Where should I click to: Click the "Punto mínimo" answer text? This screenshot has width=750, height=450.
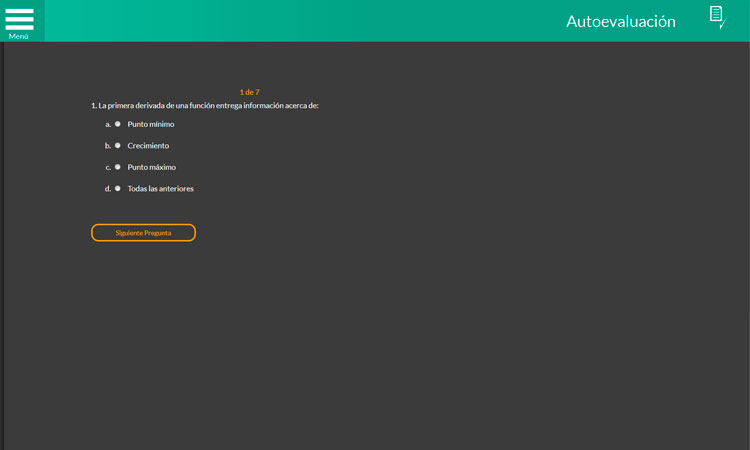(151, 124)
